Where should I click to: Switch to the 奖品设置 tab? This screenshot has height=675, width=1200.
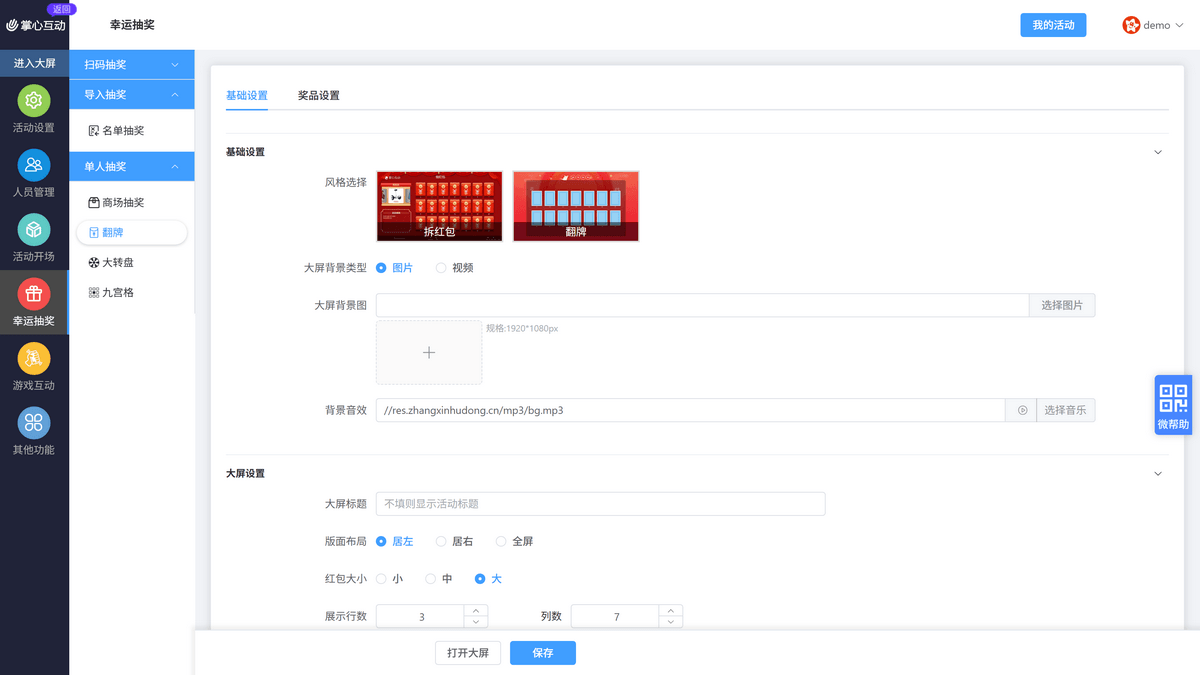tap(319, 96)
